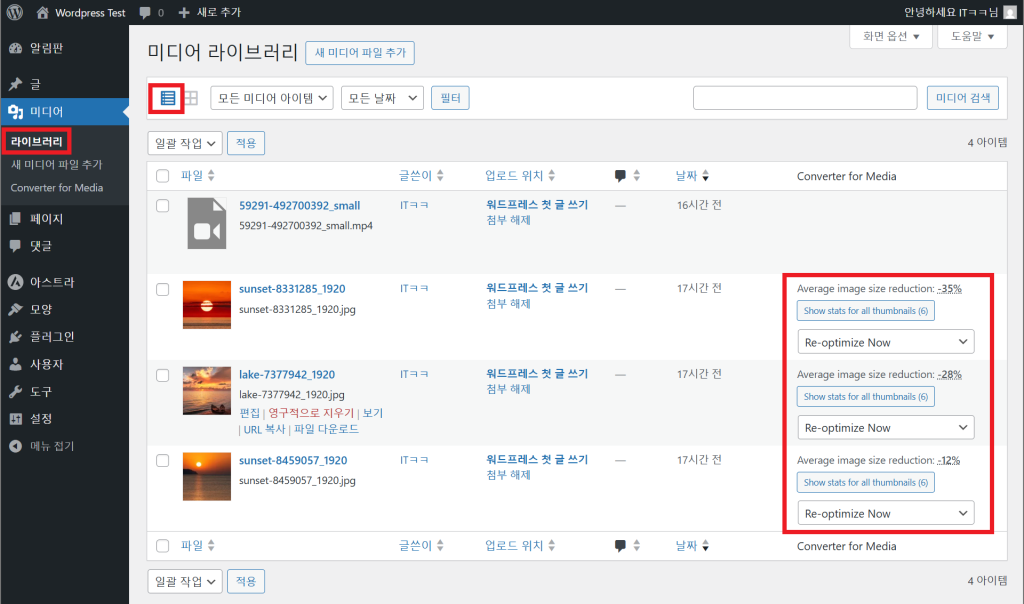Sort table by 파일 column header
The image size is (1024, 604).
[197, 176]
